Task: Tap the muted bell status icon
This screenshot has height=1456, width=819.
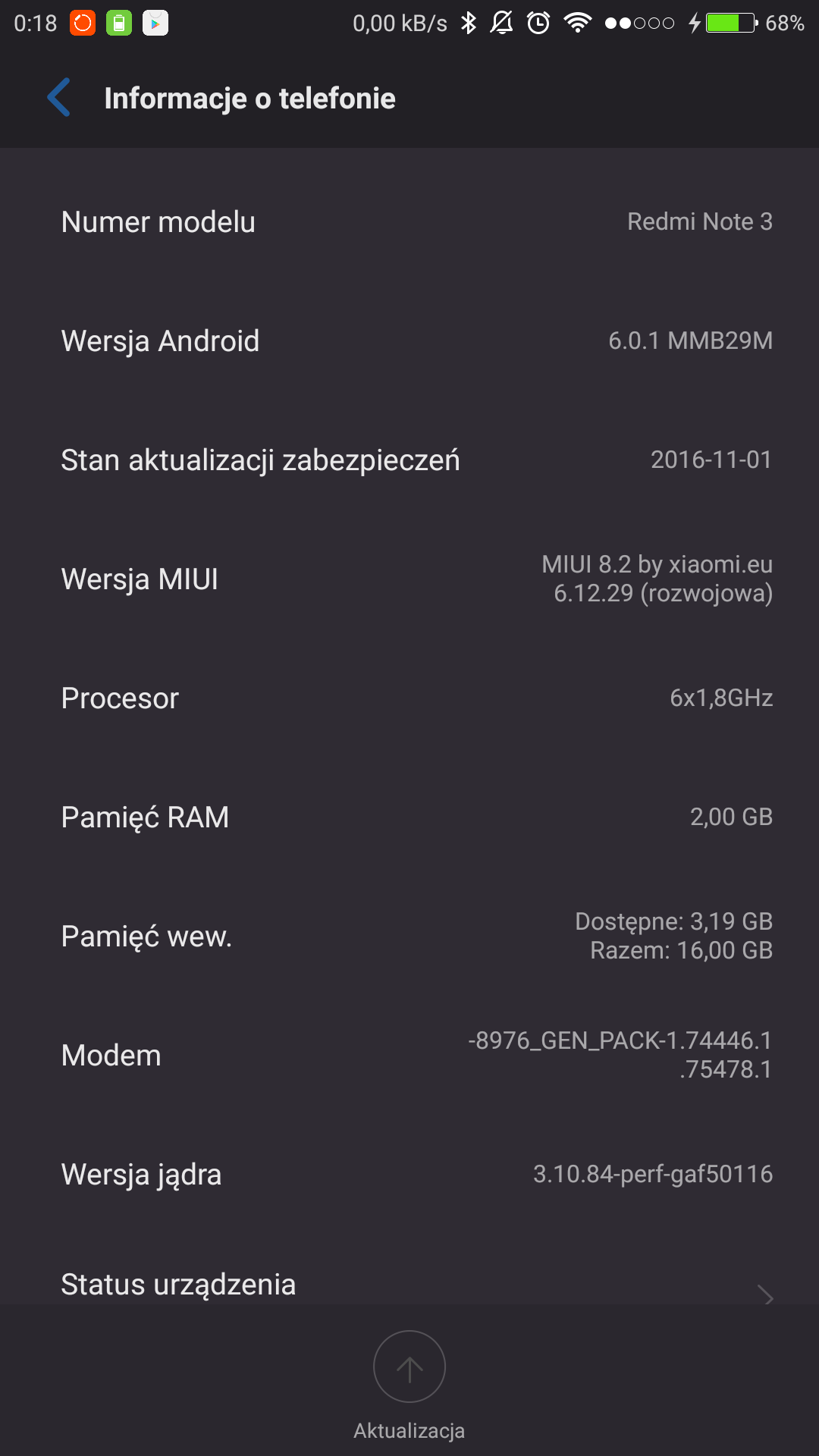Action: point(501,24)
